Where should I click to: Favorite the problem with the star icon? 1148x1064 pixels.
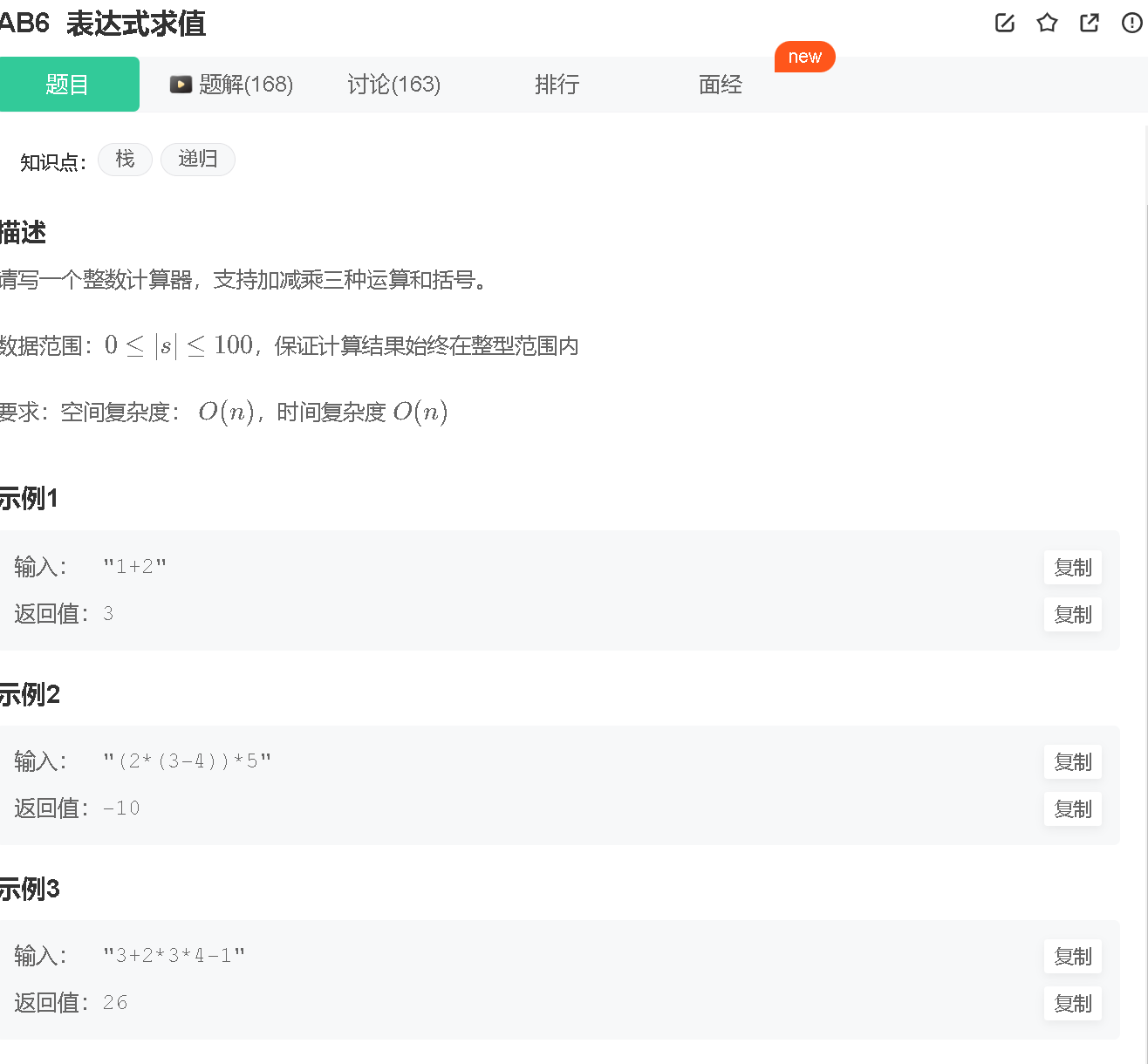click(x=1047, y=23)
